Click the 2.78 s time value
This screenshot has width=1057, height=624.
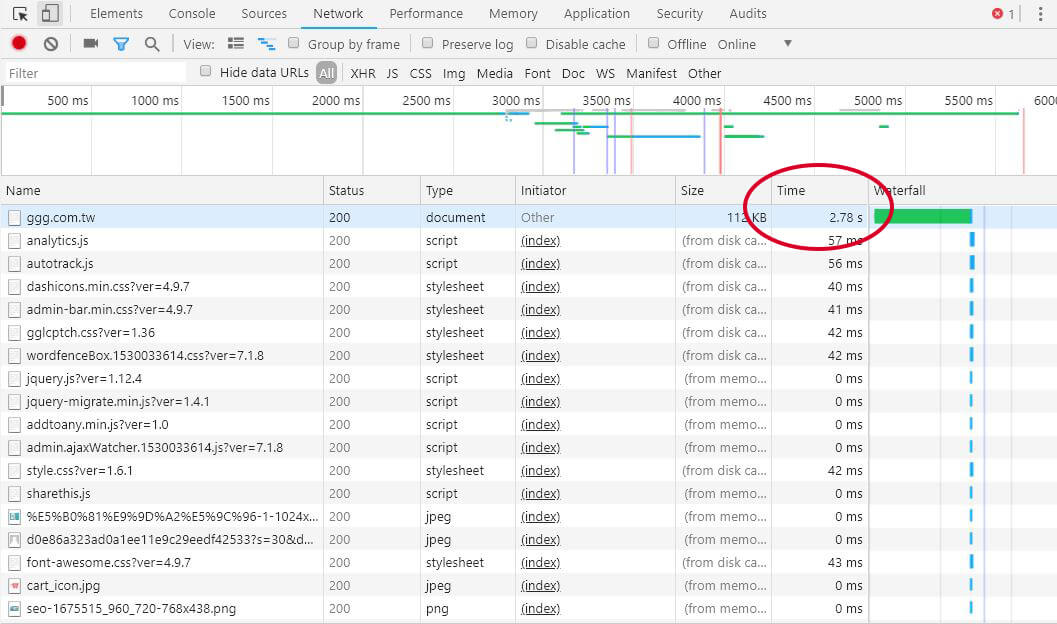(845, 218)
